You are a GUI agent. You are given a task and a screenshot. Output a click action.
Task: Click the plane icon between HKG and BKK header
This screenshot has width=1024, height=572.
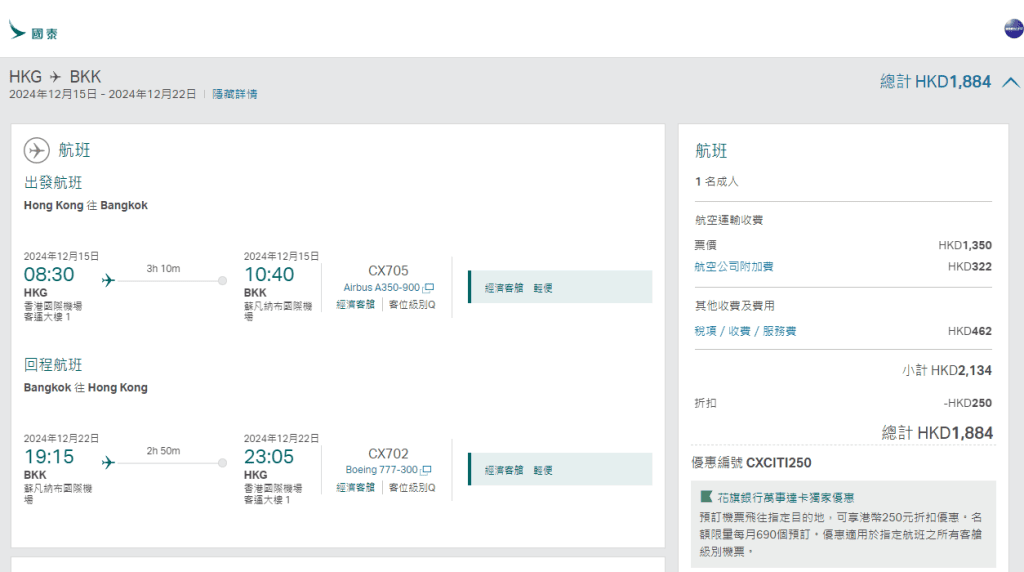coord(56,77)
